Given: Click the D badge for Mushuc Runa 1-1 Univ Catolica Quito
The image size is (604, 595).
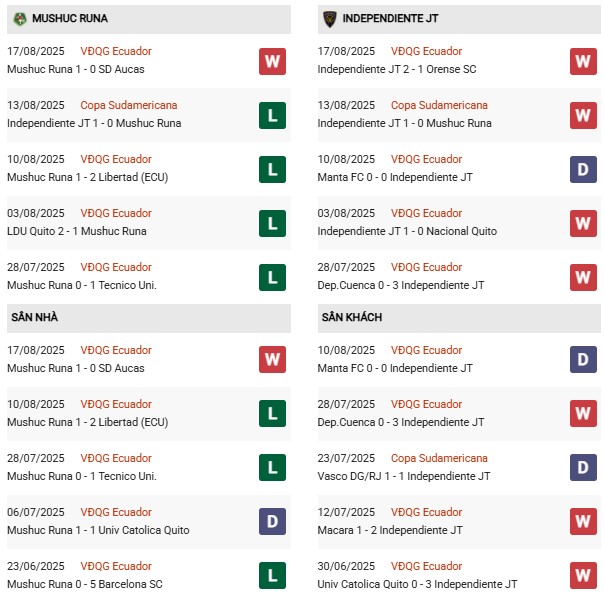Looking at the screenshot, I should pyautogui.click(x=272, y=521).
